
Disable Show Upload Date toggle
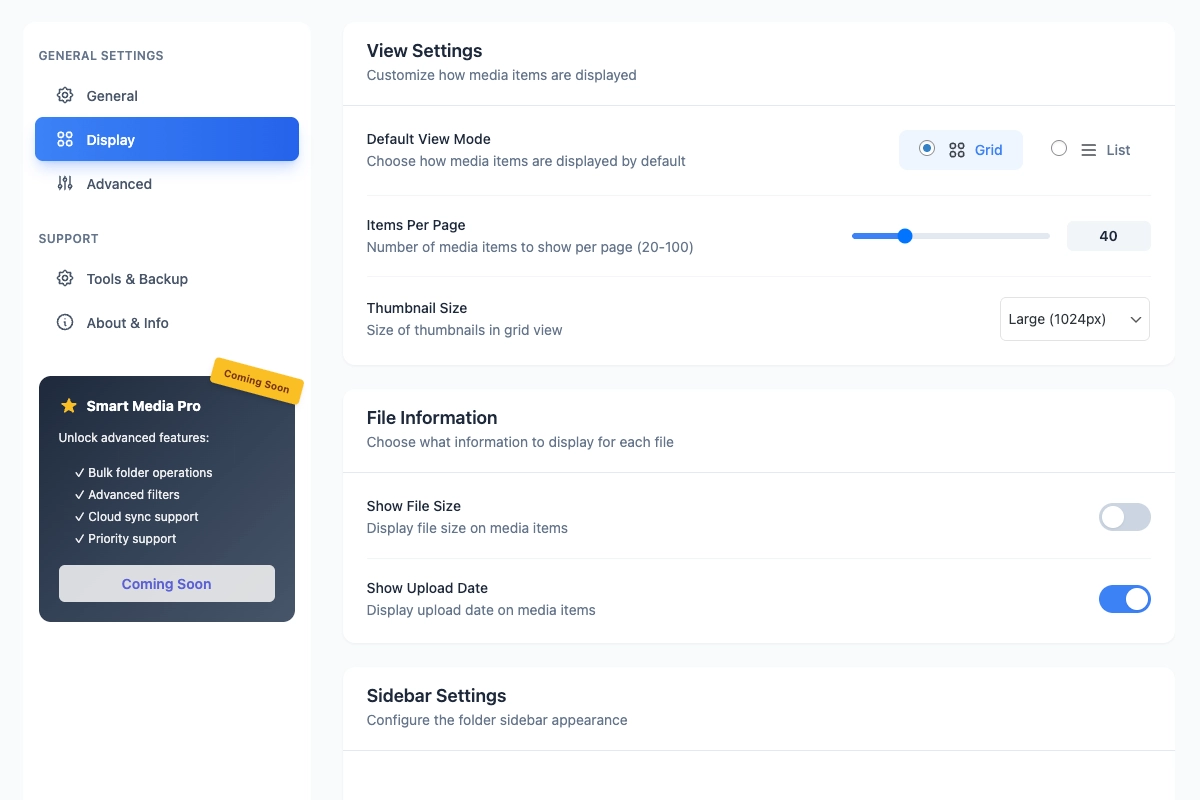point(1125,598)
